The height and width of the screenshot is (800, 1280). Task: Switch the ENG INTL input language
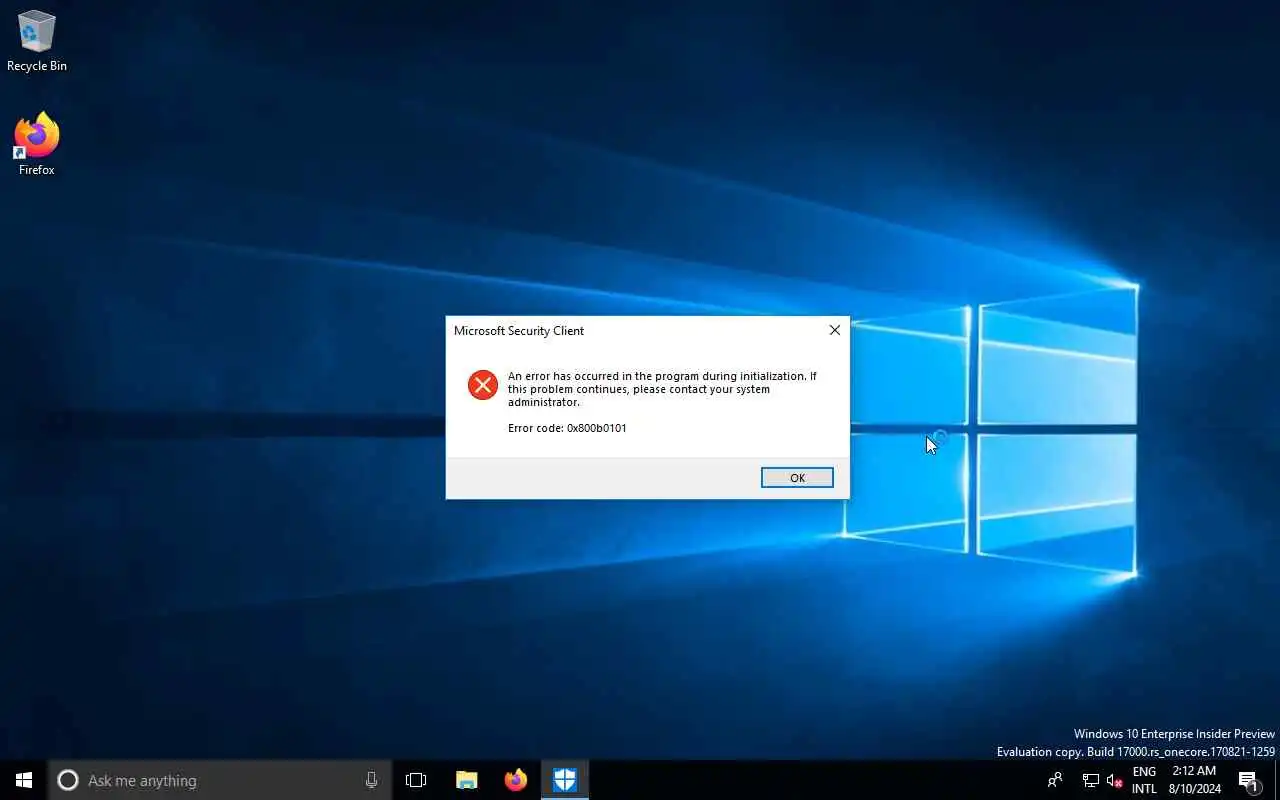point(1144,780)
